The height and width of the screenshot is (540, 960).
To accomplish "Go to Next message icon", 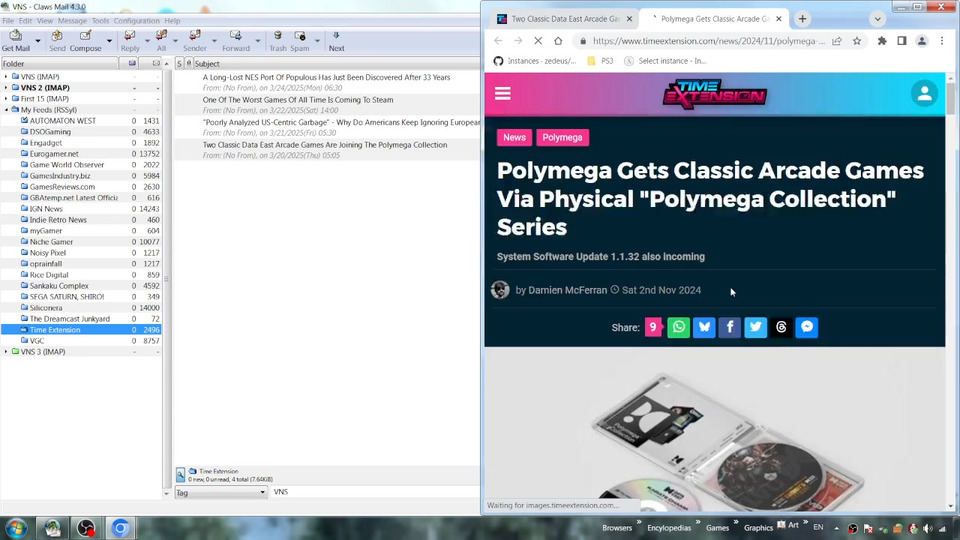I will [336, 36].
